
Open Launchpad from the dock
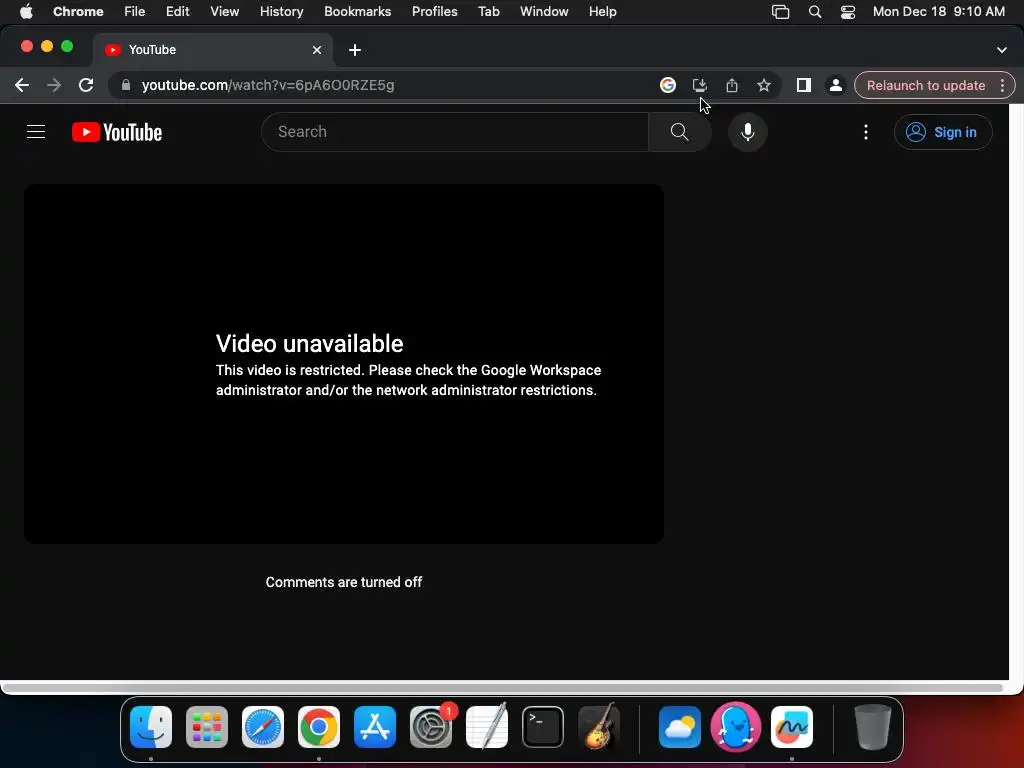[207, 727]
